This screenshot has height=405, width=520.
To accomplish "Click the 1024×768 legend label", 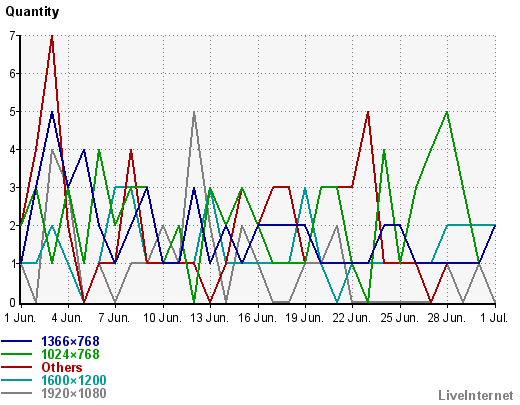I will [70, 354].
